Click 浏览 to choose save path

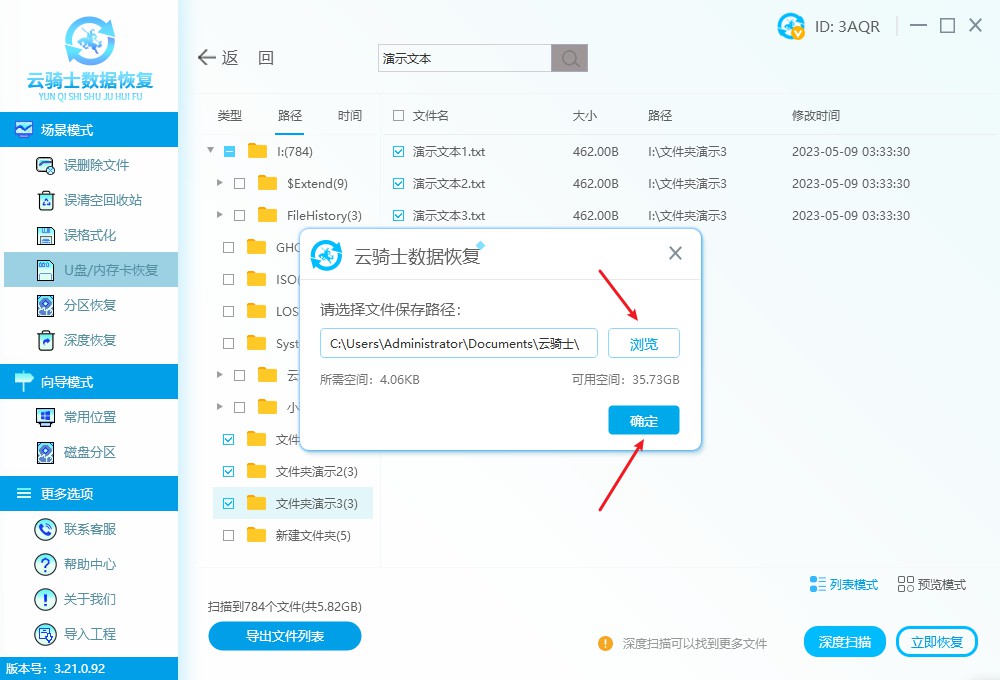click(643, 343)
